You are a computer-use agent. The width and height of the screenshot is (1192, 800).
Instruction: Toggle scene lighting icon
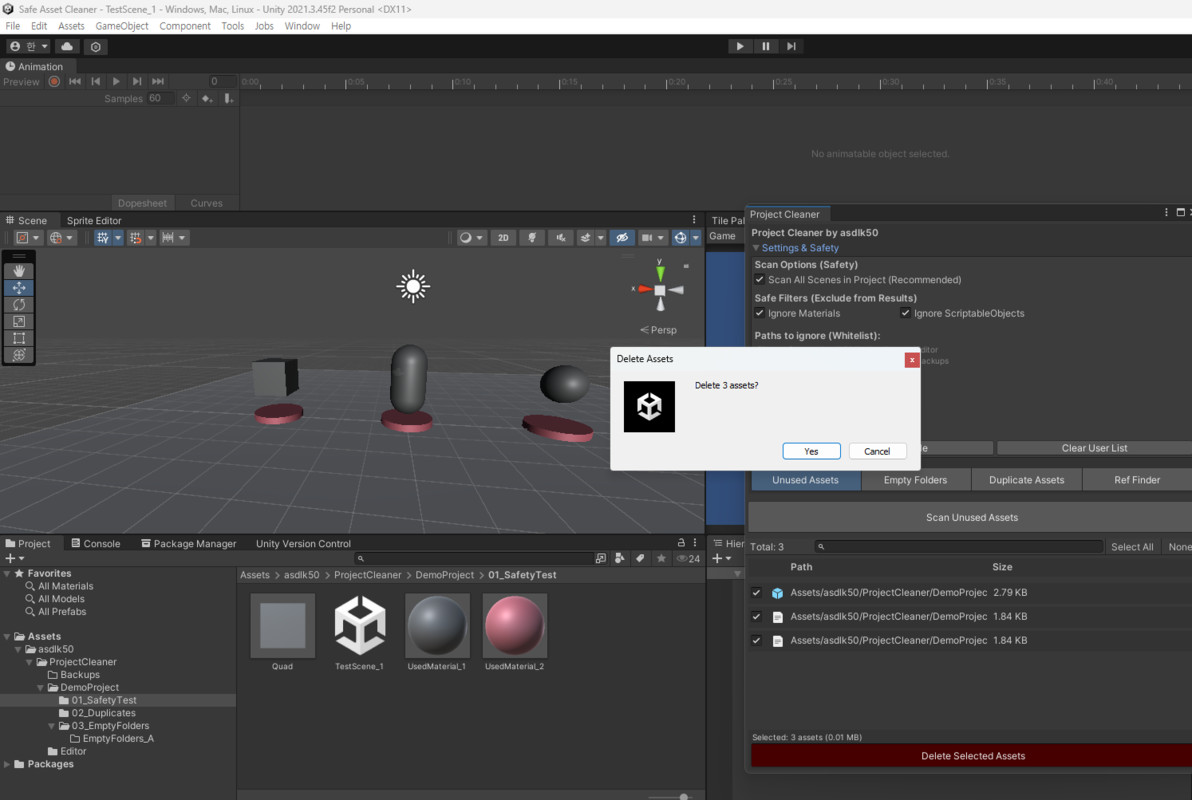click(531, 238)
